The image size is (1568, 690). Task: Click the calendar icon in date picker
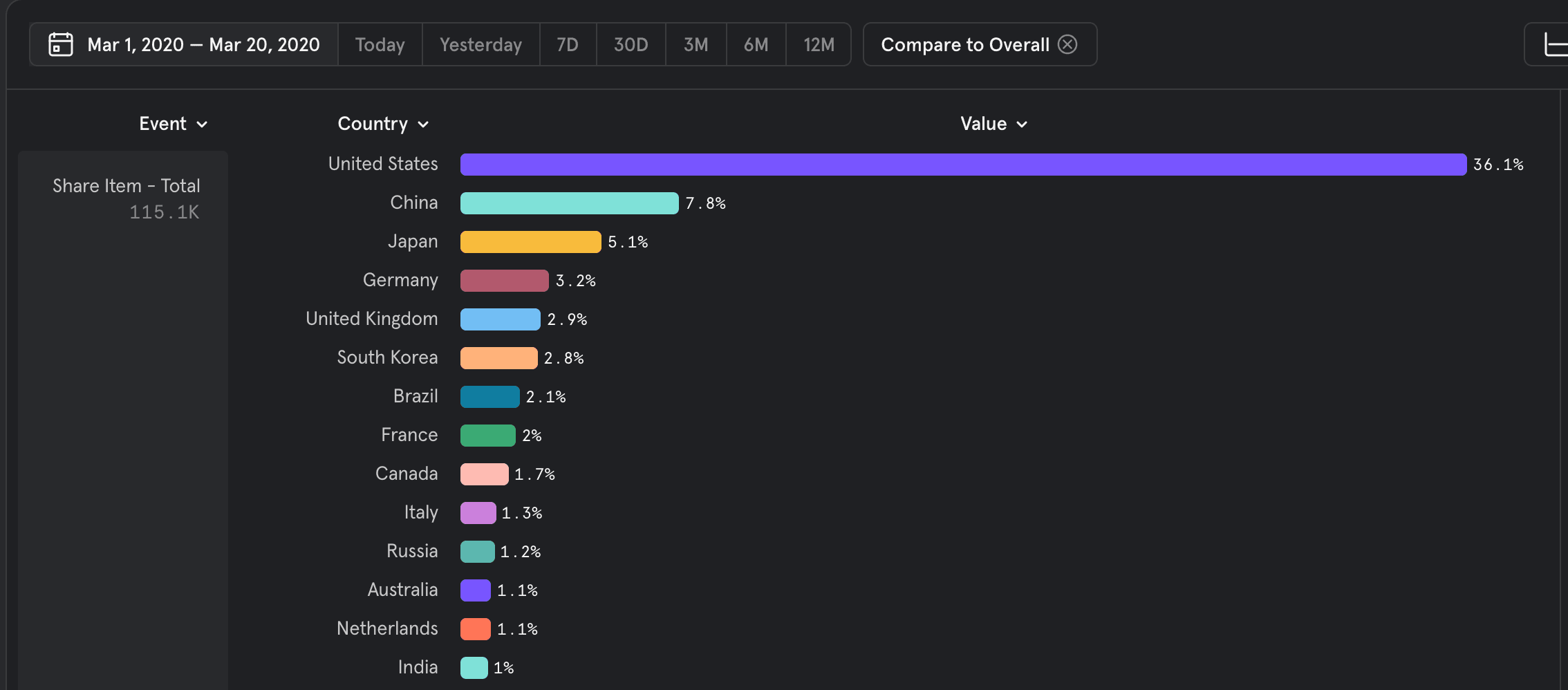pos(61,44)
